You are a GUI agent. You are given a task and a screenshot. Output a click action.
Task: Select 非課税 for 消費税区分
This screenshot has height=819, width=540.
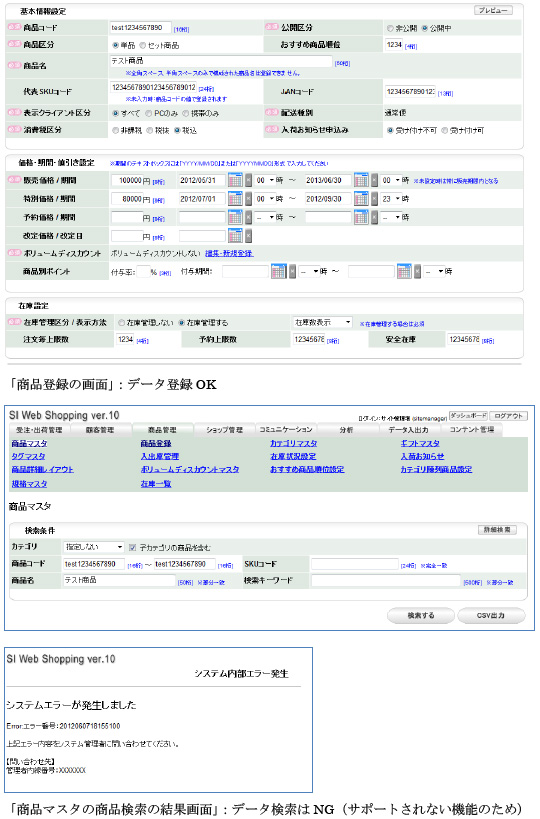(115, 131)
